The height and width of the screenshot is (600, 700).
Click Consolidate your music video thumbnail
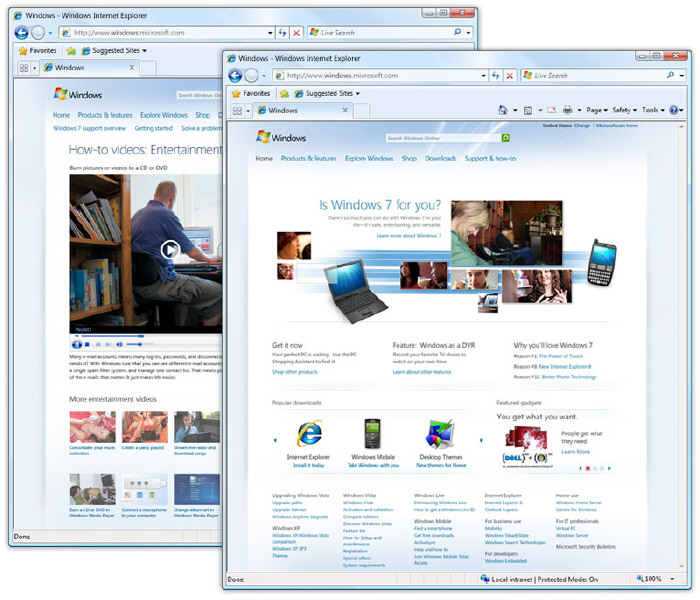tap(92, 427)
